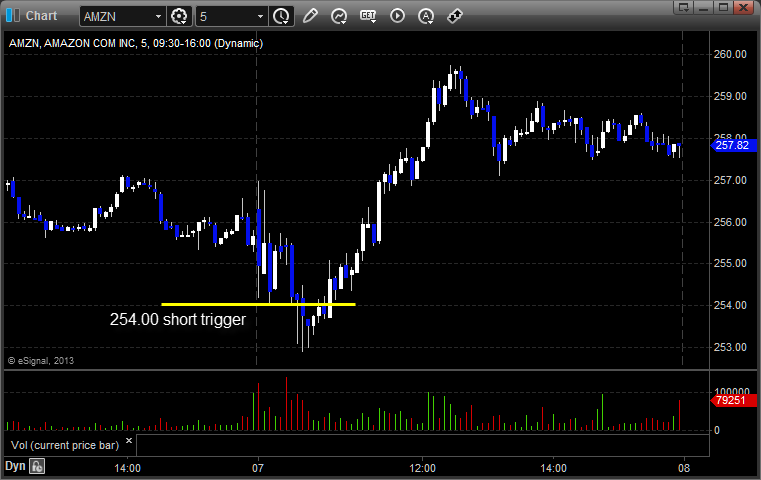Close the Vol (current price bar) study pane
This screenshot has height=480, width=761.
coord(129,441)
